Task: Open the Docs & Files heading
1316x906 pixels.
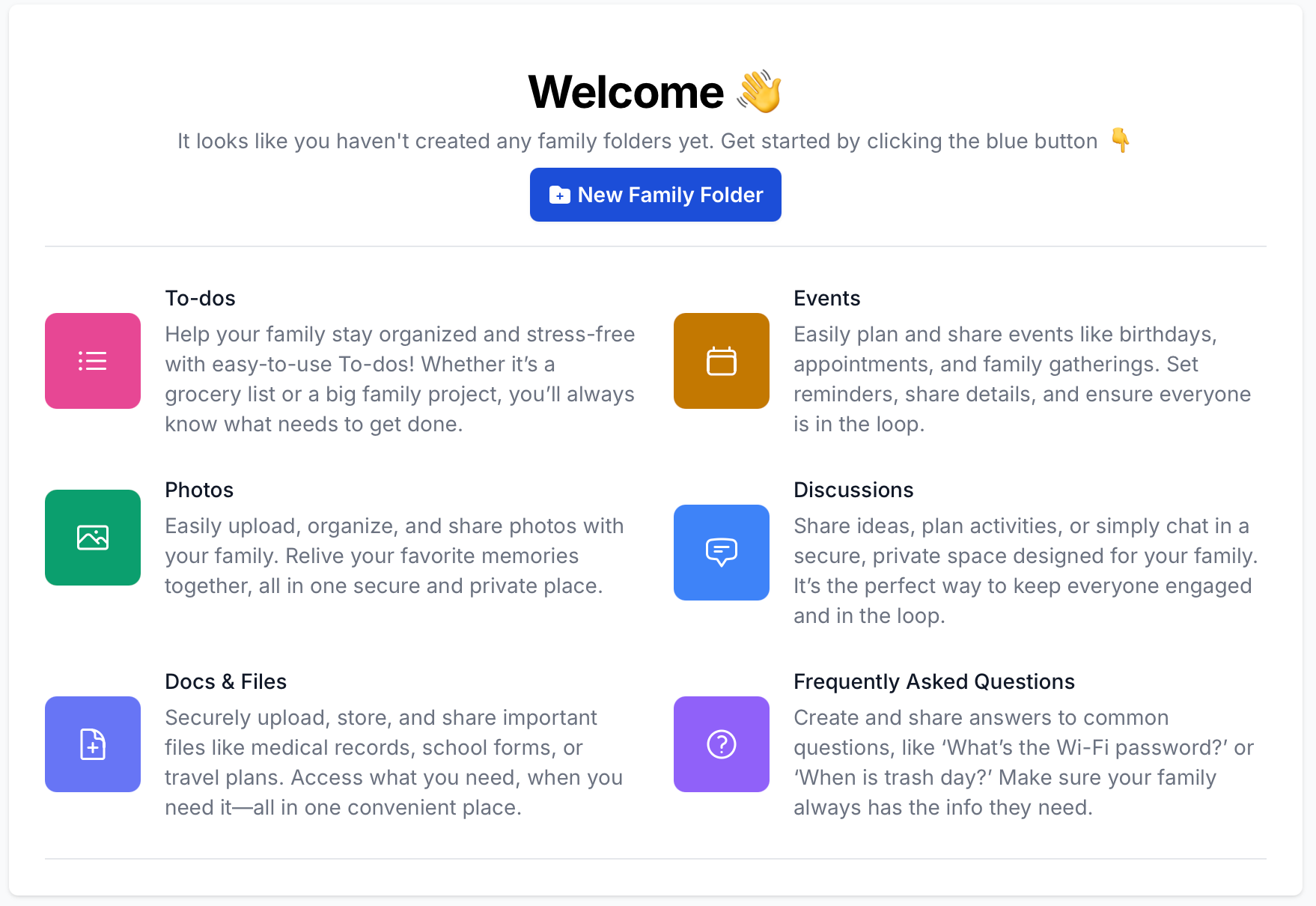Action: (226, 681)
